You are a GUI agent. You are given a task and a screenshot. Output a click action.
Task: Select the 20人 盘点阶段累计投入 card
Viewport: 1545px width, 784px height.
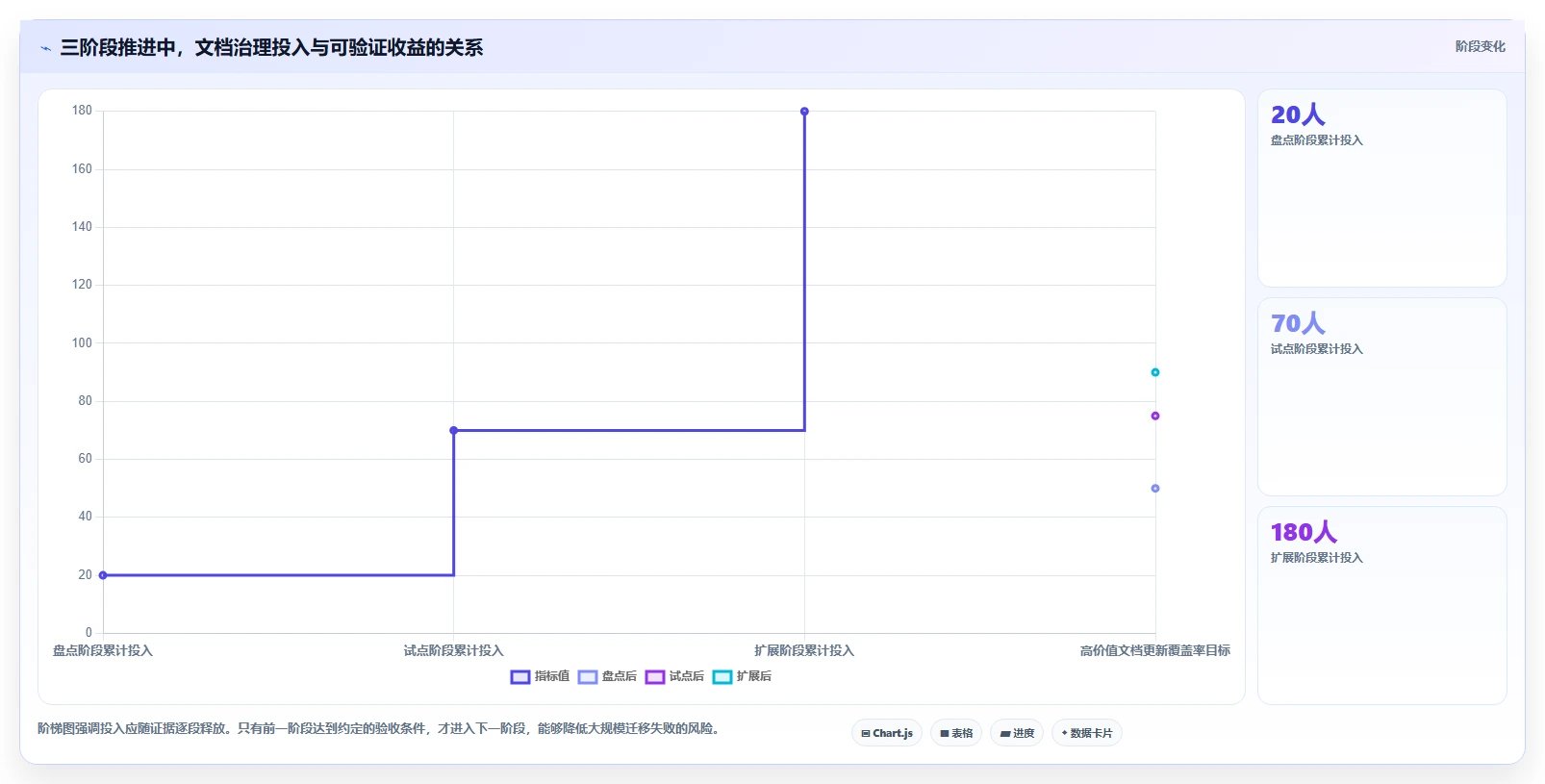click(x=1381, y=189)
